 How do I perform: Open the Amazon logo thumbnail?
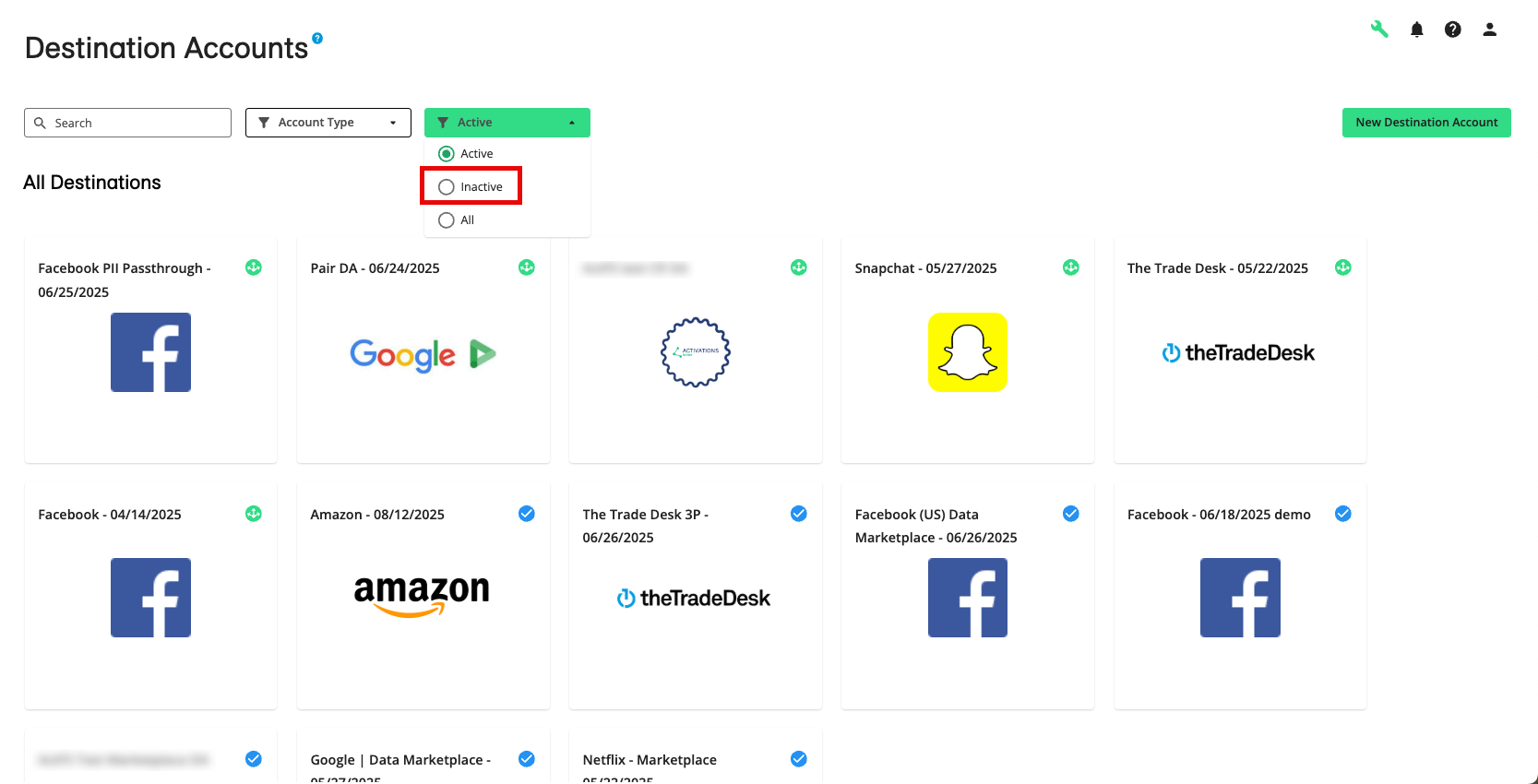click(x=422, y=595)
